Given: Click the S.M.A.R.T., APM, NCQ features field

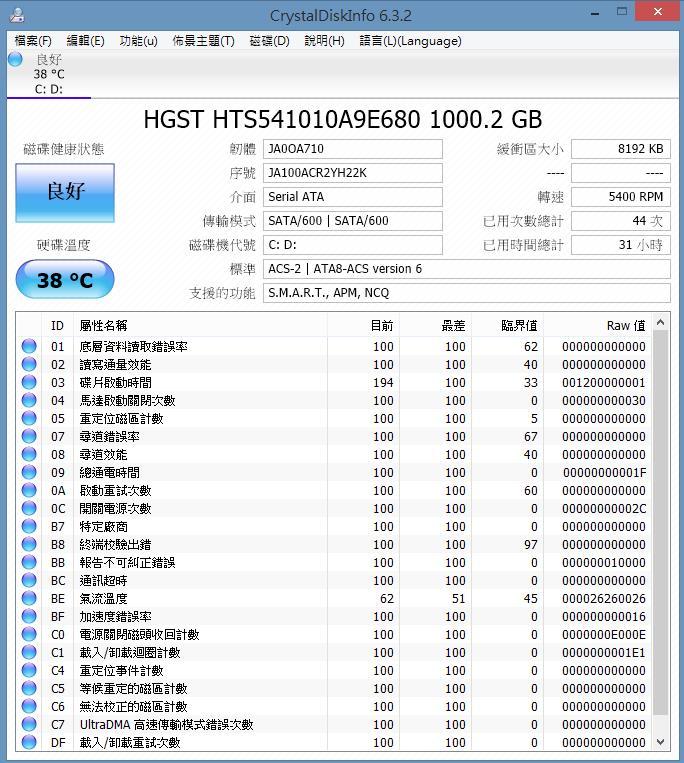Looking at the screenshot, I should (x=467, y=293).
